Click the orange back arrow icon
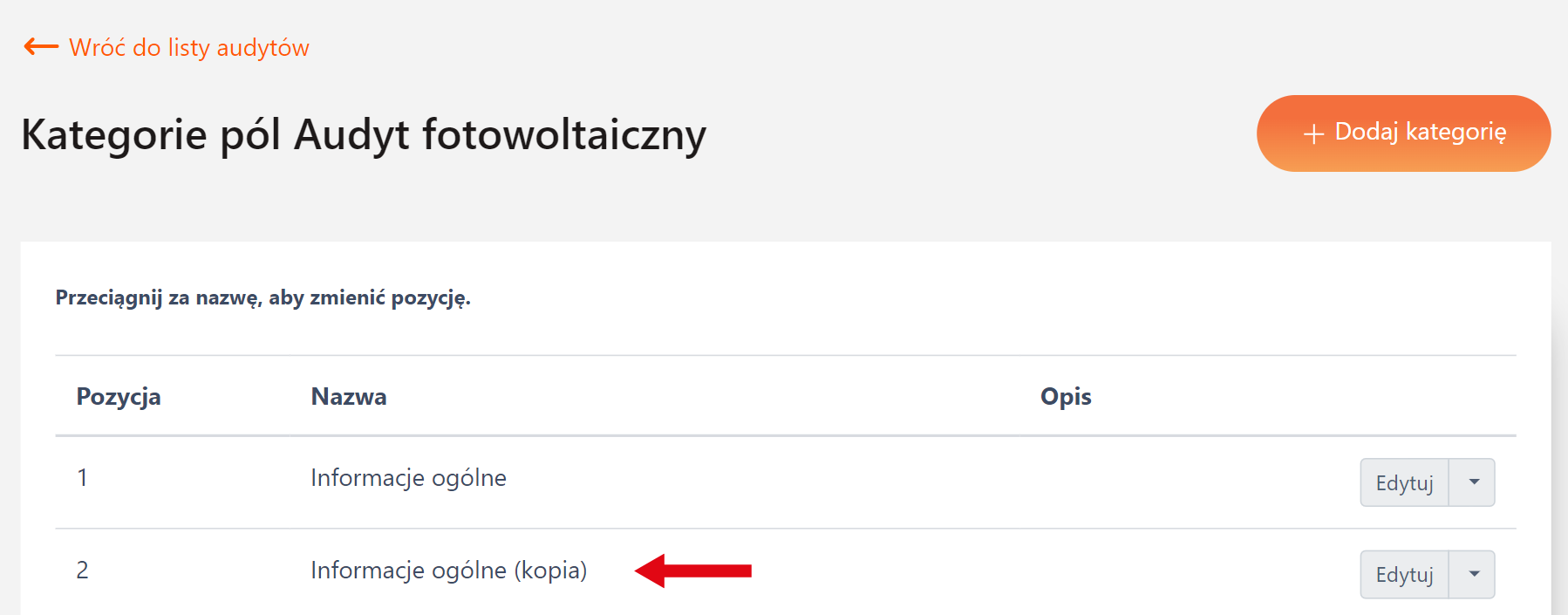This screenshot has height=615, width=1568. point(40,47)
